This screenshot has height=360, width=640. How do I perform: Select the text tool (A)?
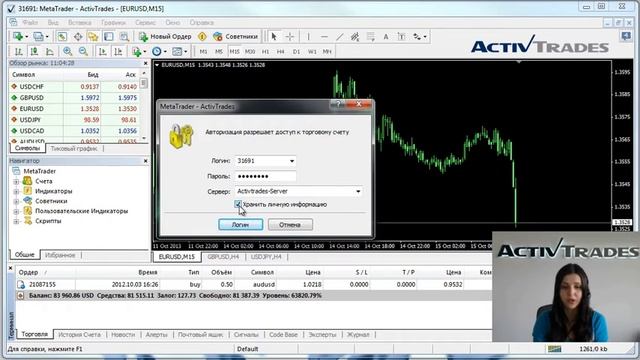[386, 37]
